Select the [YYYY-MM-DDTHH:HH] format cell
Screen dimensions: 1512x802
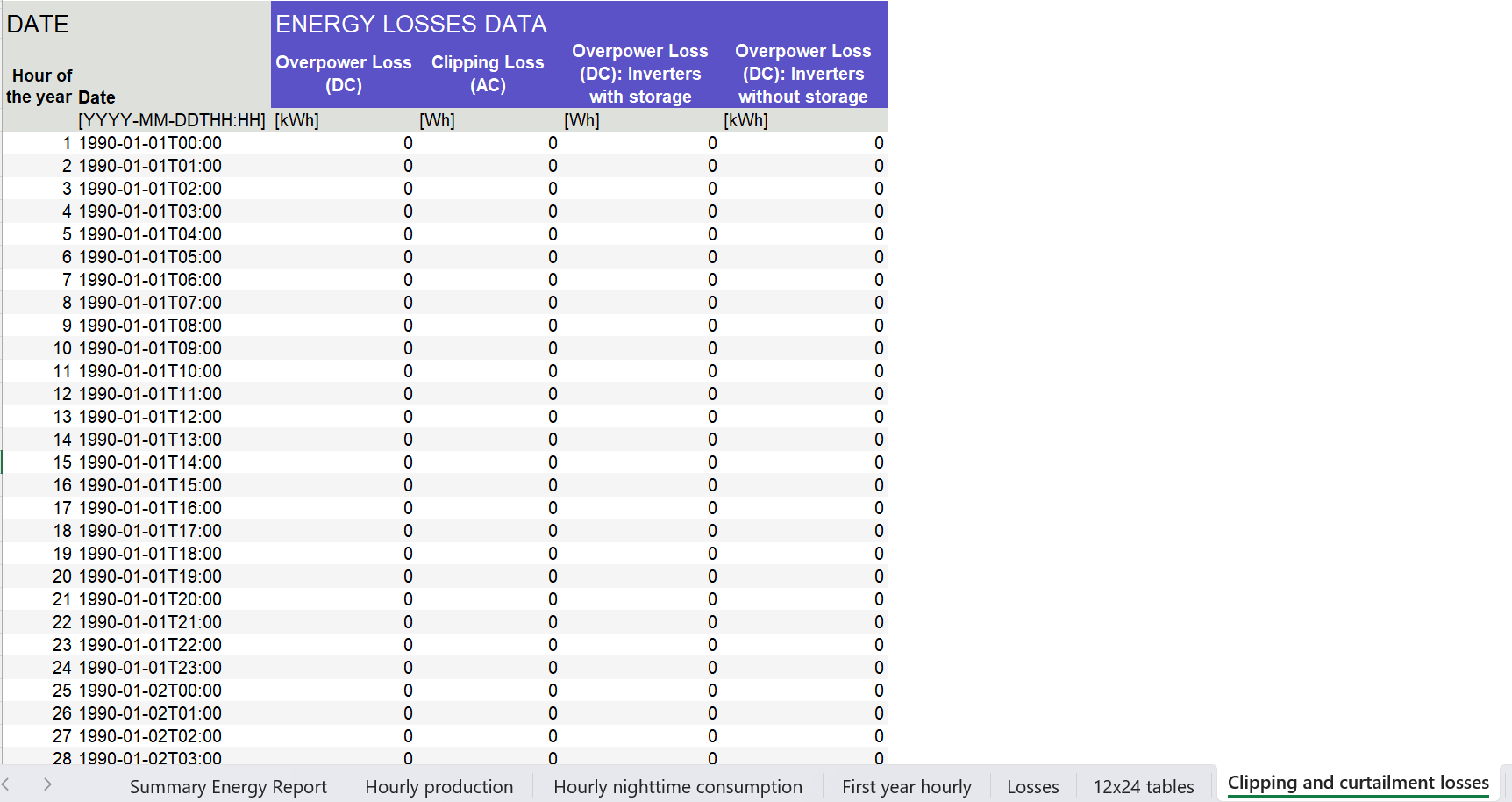tap(172, 120)
